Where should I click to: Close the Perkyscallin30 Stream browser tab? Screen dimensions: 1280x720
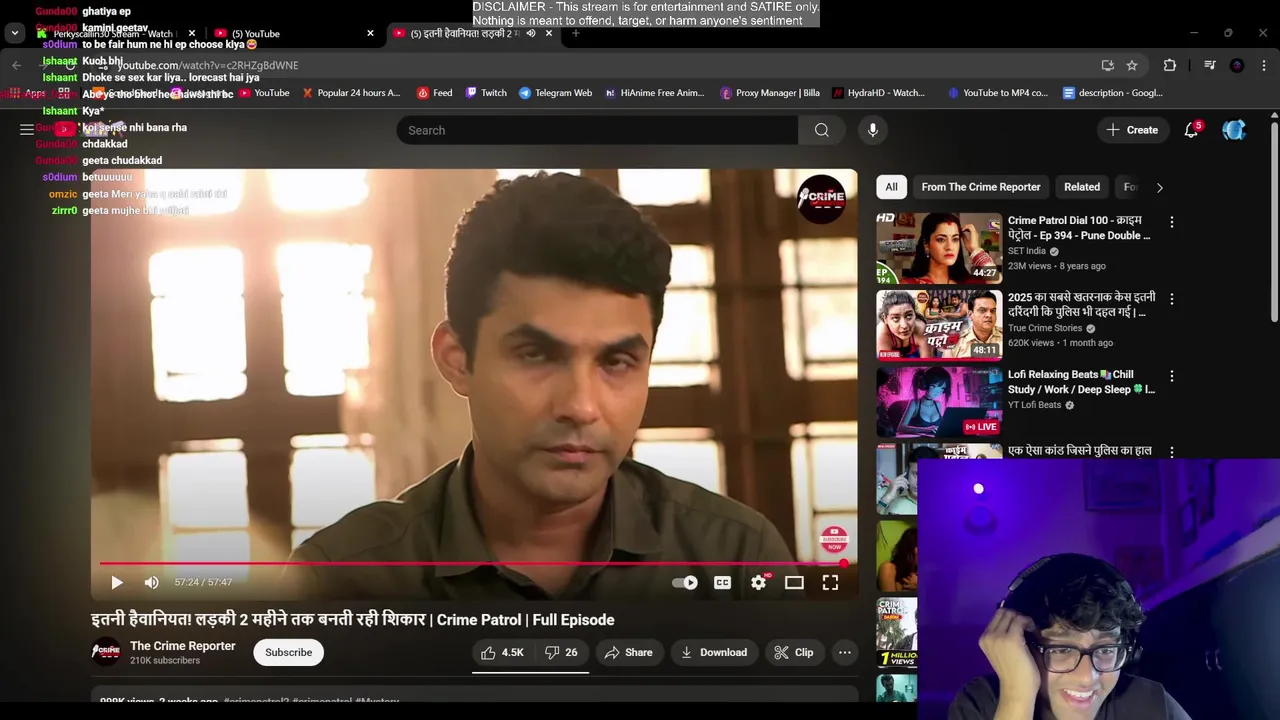pos(192,33)
